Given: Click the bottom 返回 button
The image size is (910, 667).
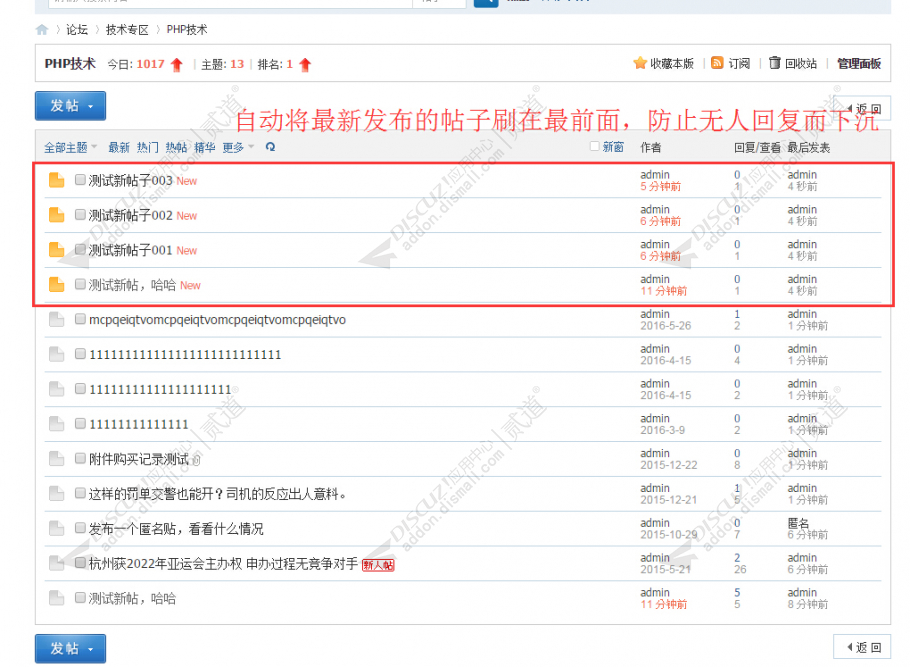Looking at the screenshot, I should pos(862,647).
